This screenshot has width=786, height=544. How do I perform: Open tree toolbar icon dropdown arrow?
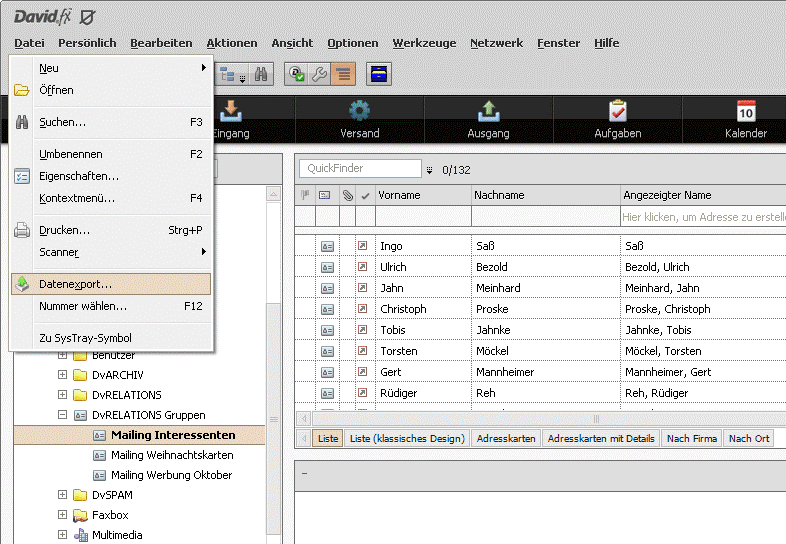[242, 78]
